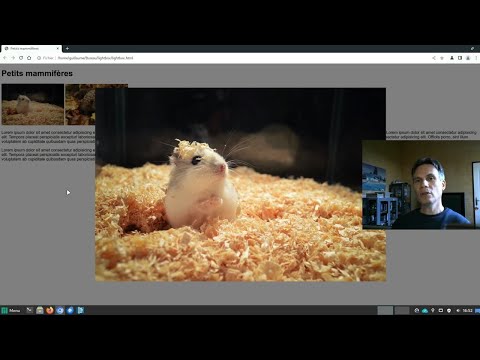Launch Firefox from the taskbar
The width and height of the screenshot is (480, 360).
pyautogui.click(x=50, y=311)
